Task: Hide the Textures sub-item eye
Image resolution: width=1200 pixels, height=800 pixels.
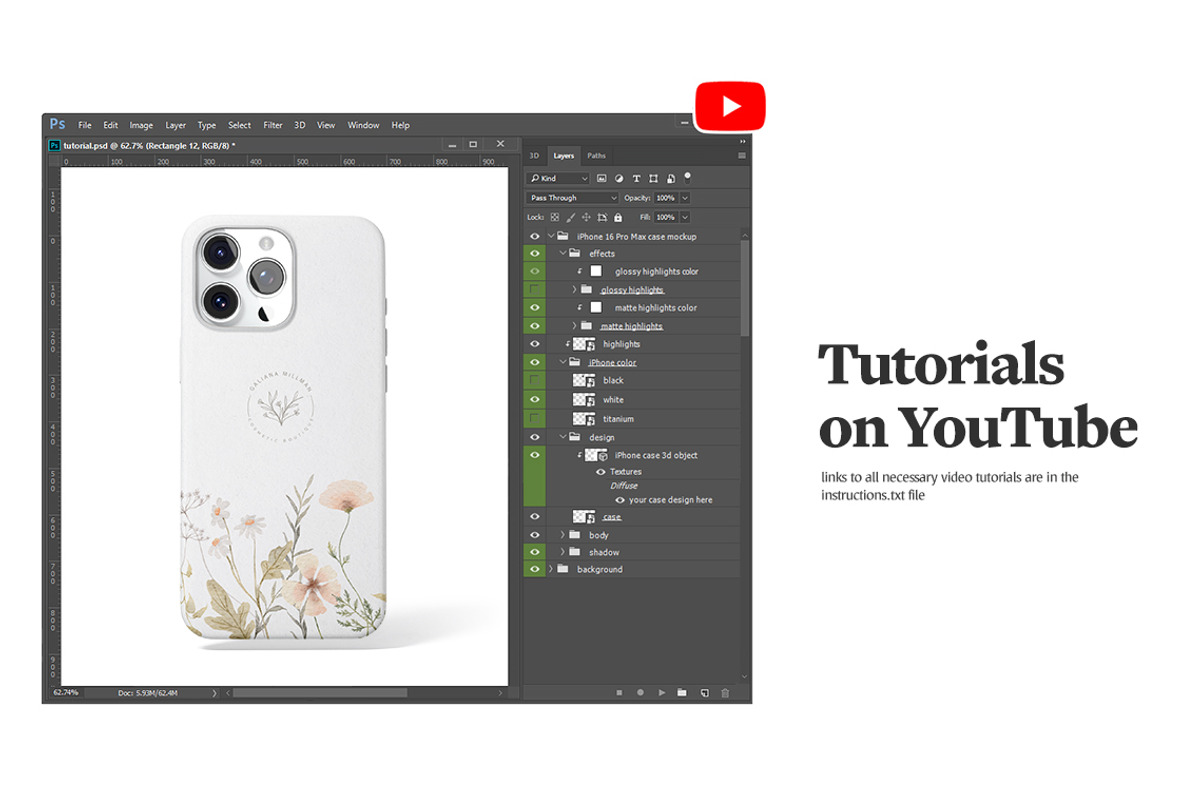Action: (600, 472)
